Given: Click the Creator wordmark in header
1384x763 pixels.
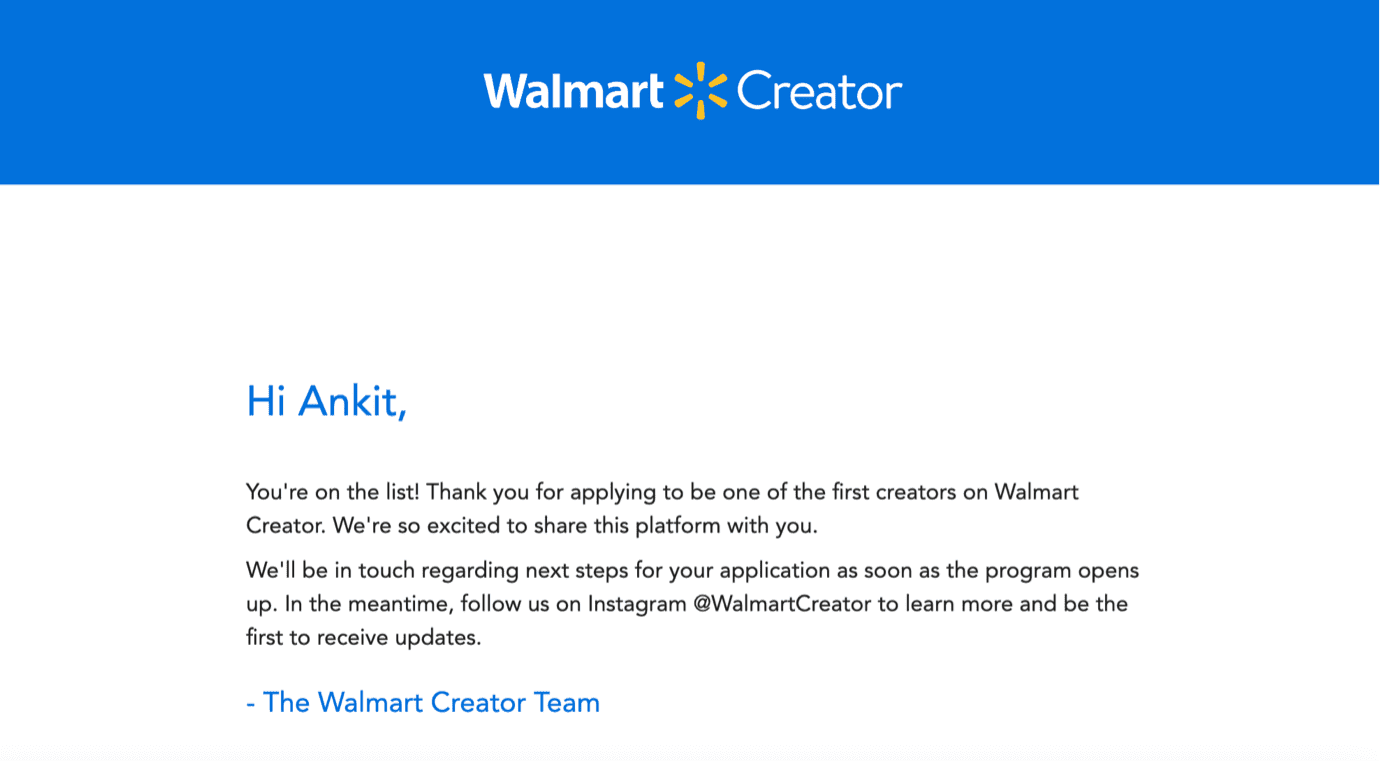Looking at the screenshot, I should [x=819, y=92].
